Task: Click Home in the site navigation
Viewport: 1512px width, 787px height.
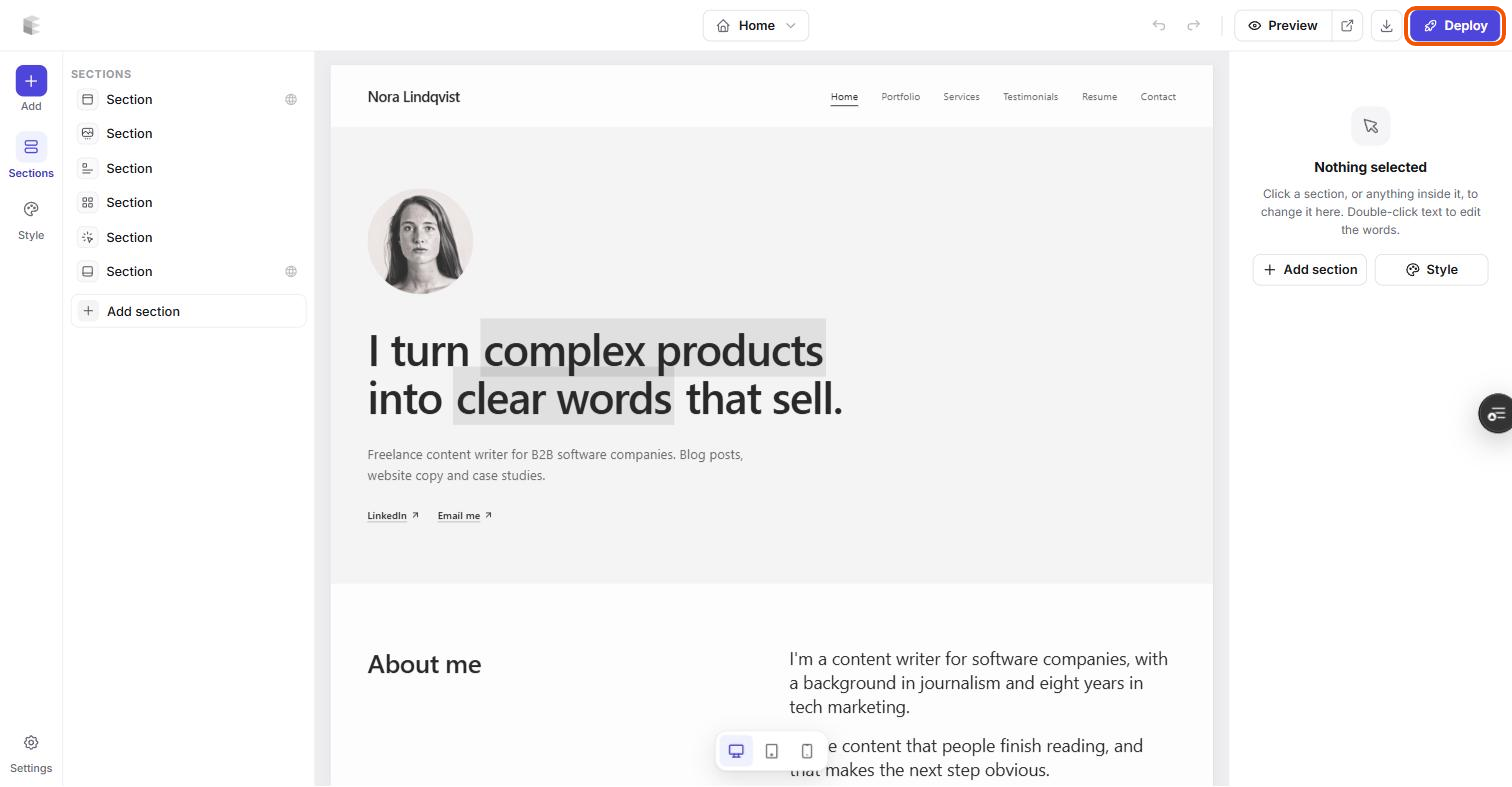Action: (844, 97)
